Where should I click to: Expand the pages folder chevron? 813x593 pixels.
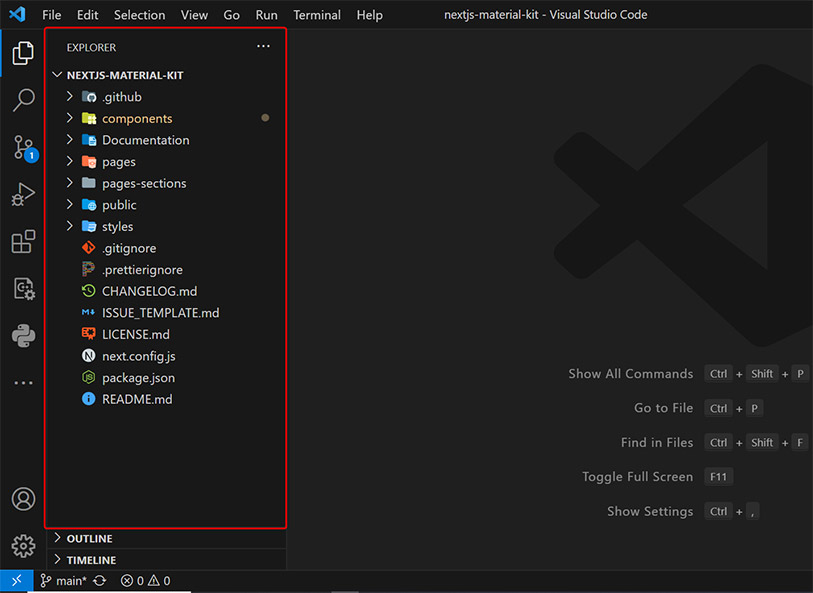tap(69, 161)
